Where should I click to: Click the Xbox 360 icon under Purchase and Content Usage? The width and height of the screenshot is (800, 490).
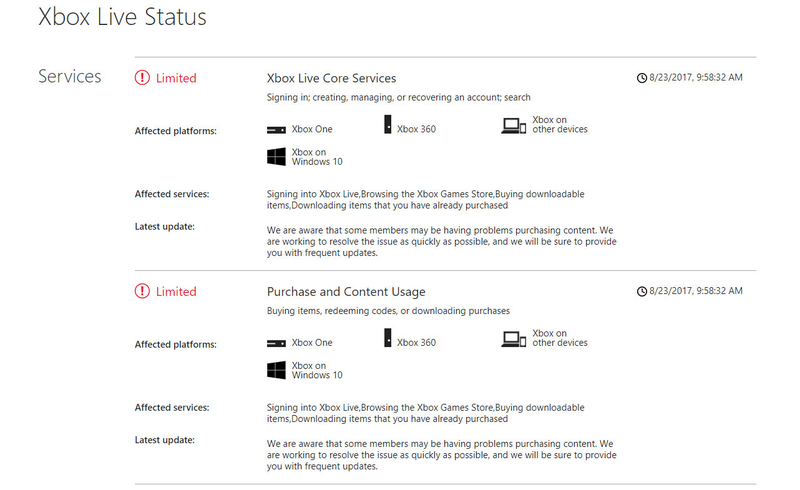click(x=388, y=338)
